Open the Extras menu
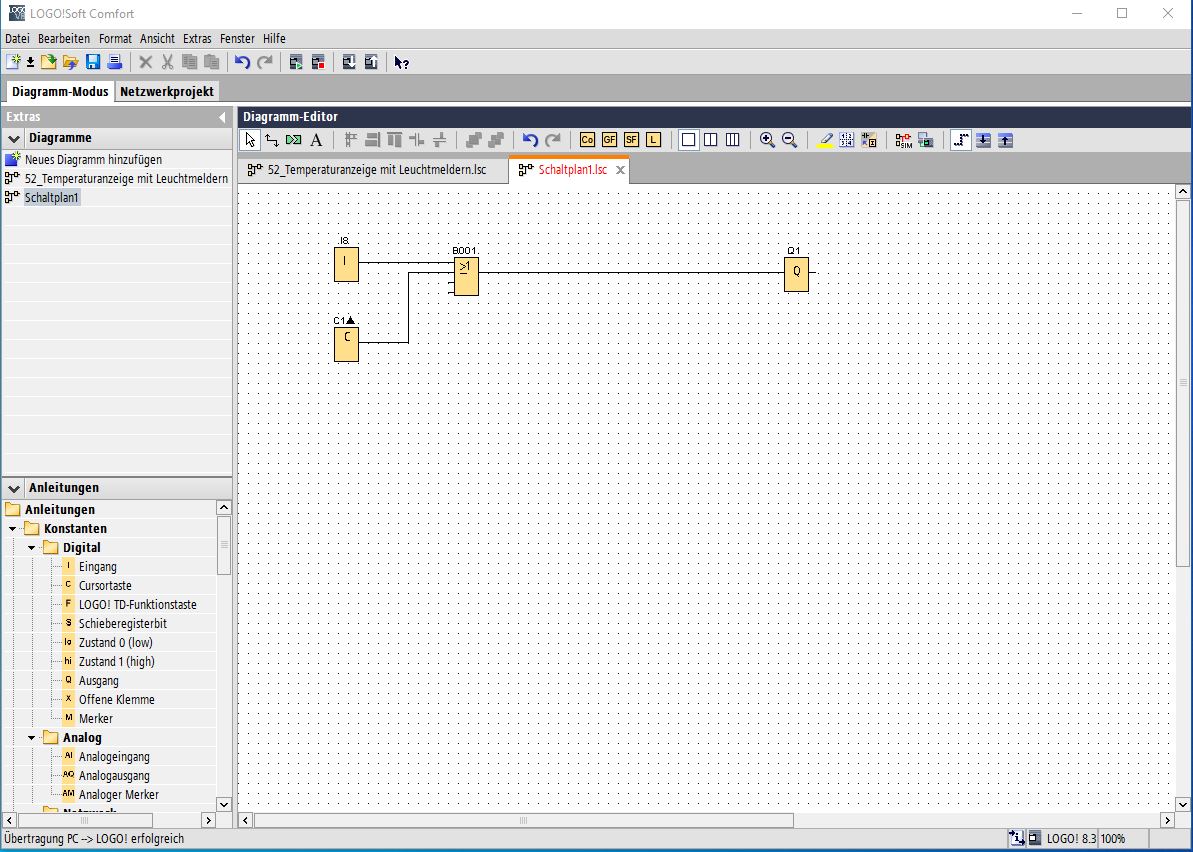Screen dimensions: 1193x852 197,38
